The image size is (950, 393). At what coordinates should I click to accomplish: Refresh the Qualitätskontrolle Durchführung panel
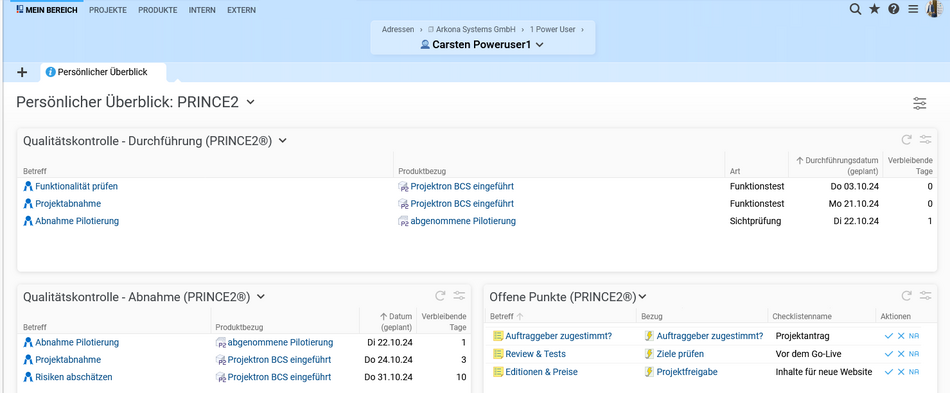click(906, 140)
